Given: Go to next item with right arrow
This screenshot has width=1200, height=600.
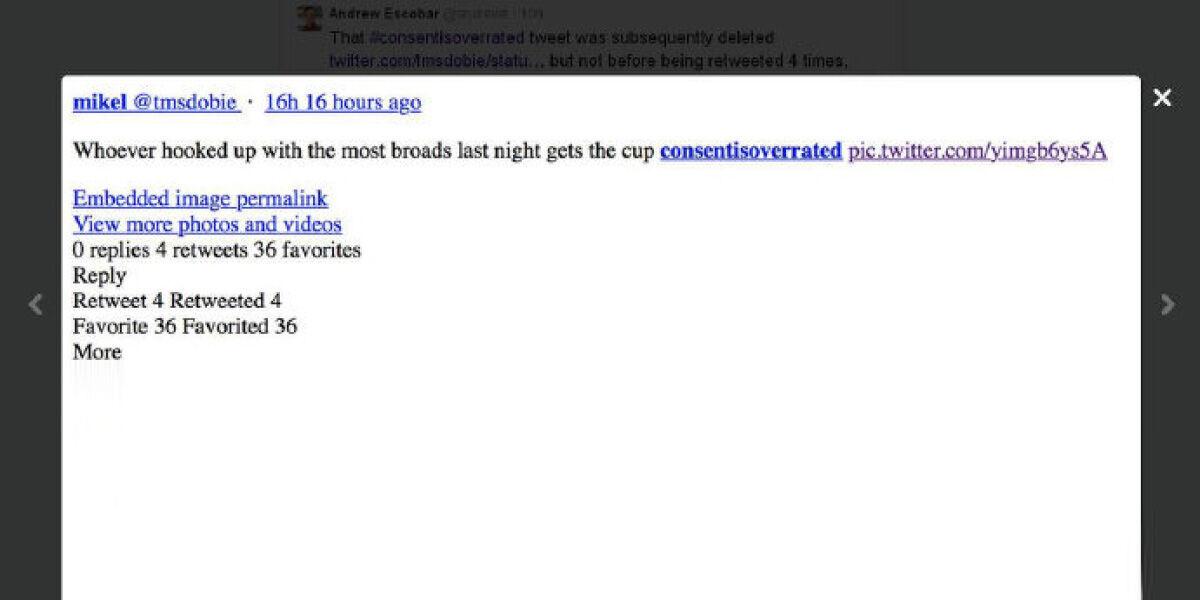Looking at the screenshot, I should pos(1166,304).
